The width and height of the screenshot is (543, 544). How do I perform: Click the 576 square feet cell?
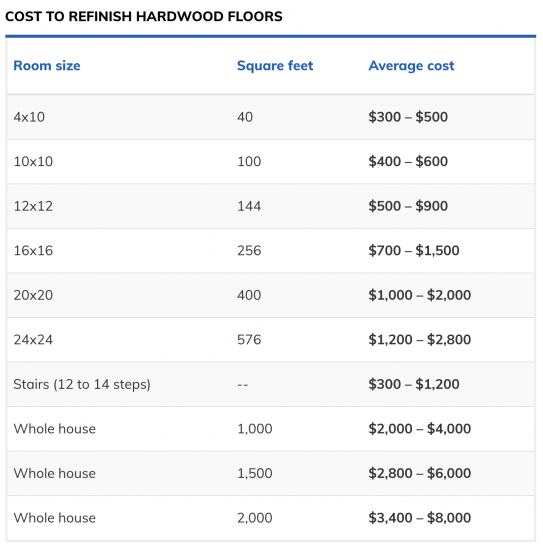pyautogui.click(x=249, y=340)
